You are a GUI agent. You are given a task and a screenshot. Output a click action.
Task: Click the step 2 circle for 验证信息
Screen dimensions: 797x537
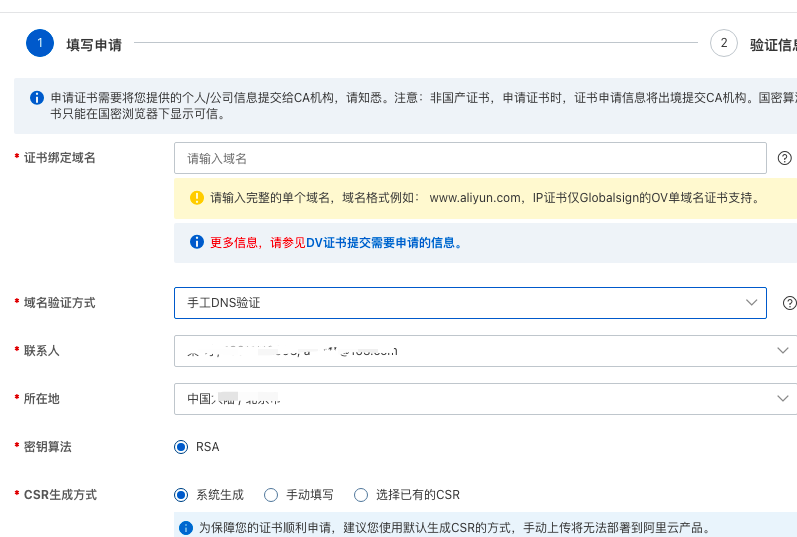(723, 43)
